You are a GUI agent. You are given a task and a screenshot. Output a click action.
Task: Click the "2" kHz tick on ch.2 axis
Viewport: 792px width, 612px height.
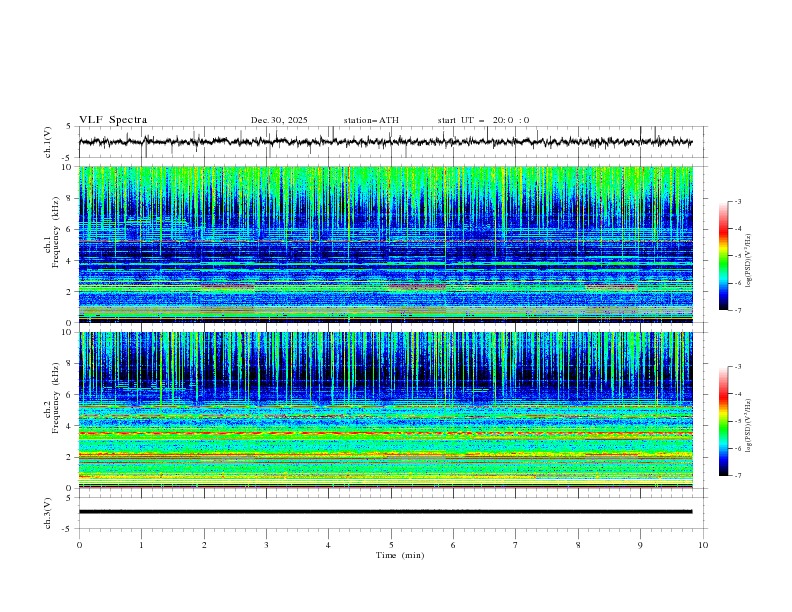point(71,457)
